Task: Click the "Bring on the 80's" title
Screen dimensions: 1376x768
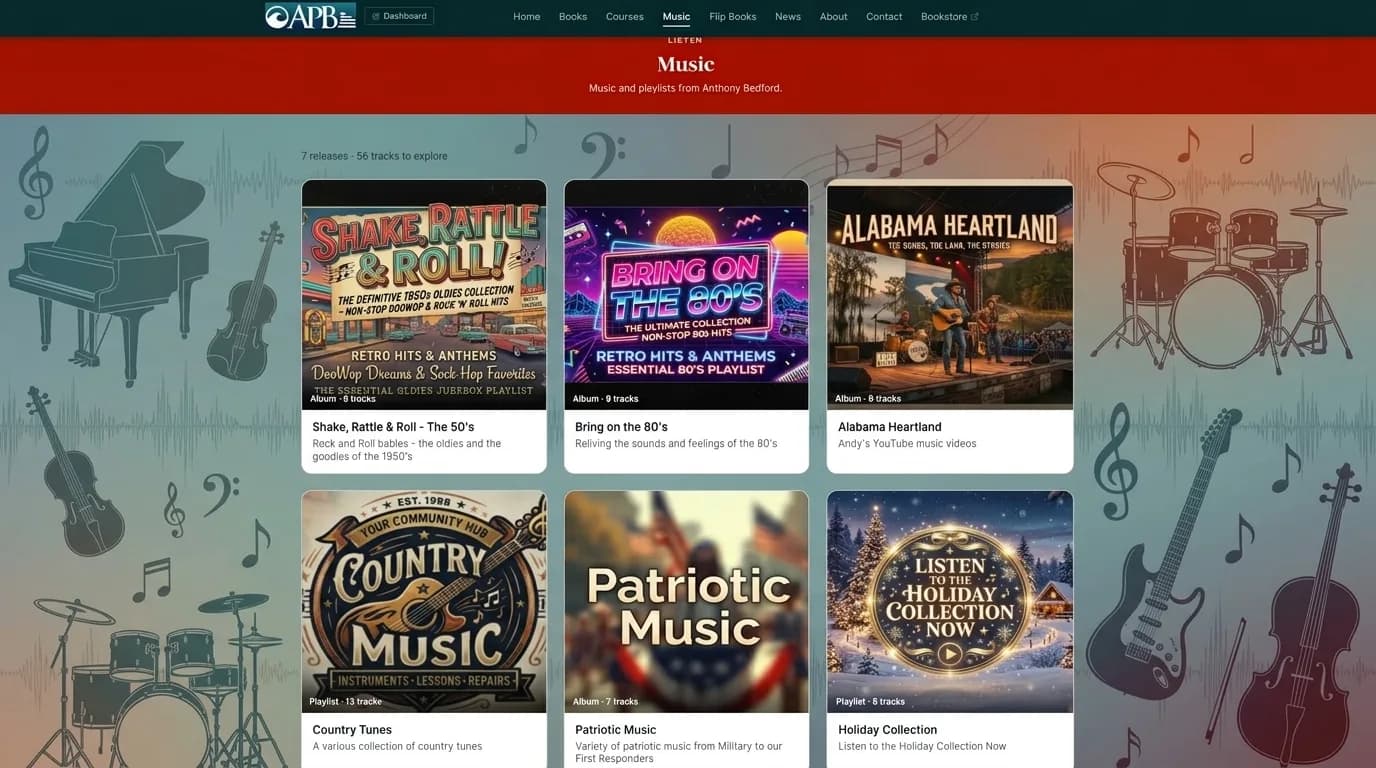Action: 621,427
